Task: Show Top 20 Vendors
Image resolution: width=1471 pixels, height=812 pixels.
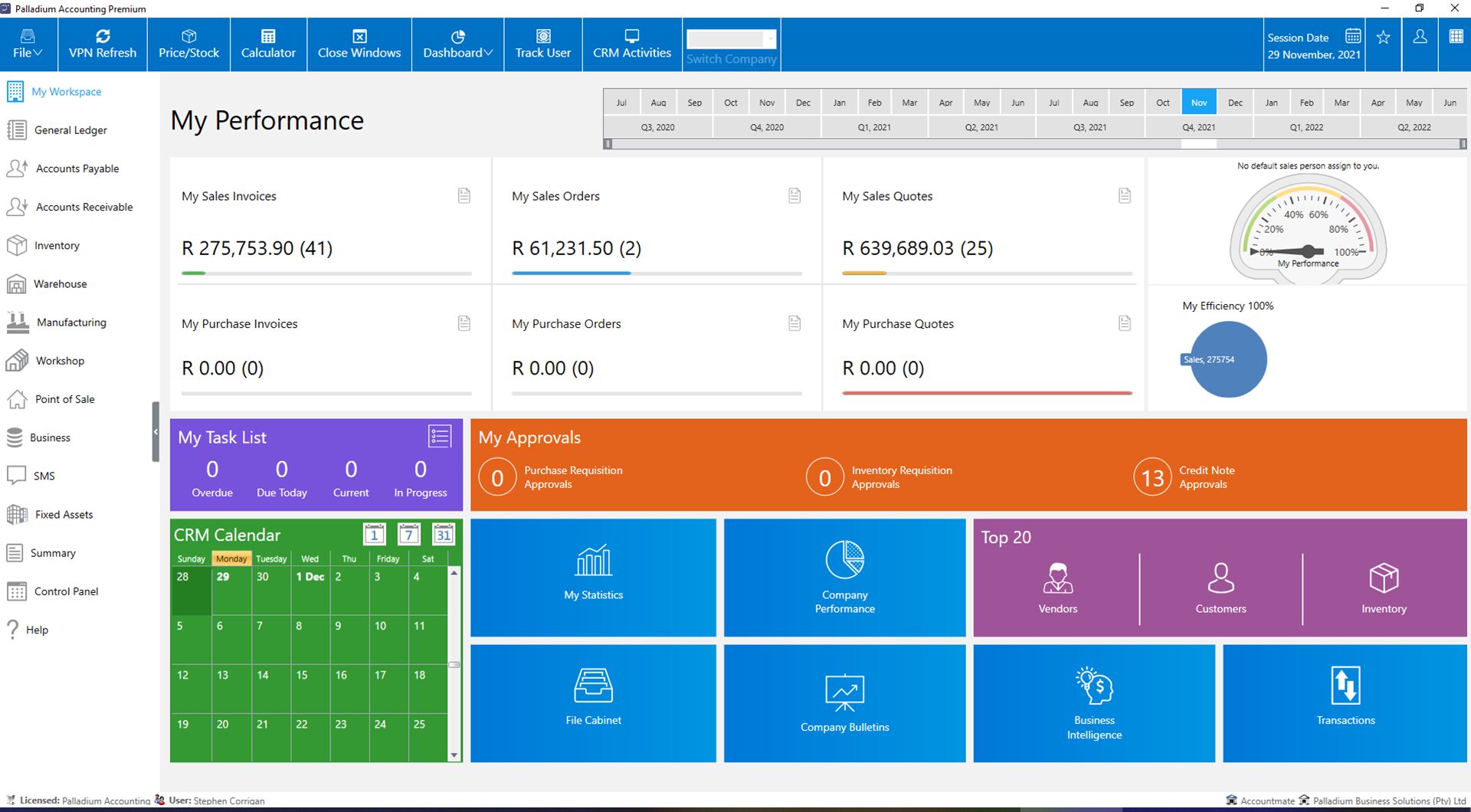Action: coord(1058,588)
